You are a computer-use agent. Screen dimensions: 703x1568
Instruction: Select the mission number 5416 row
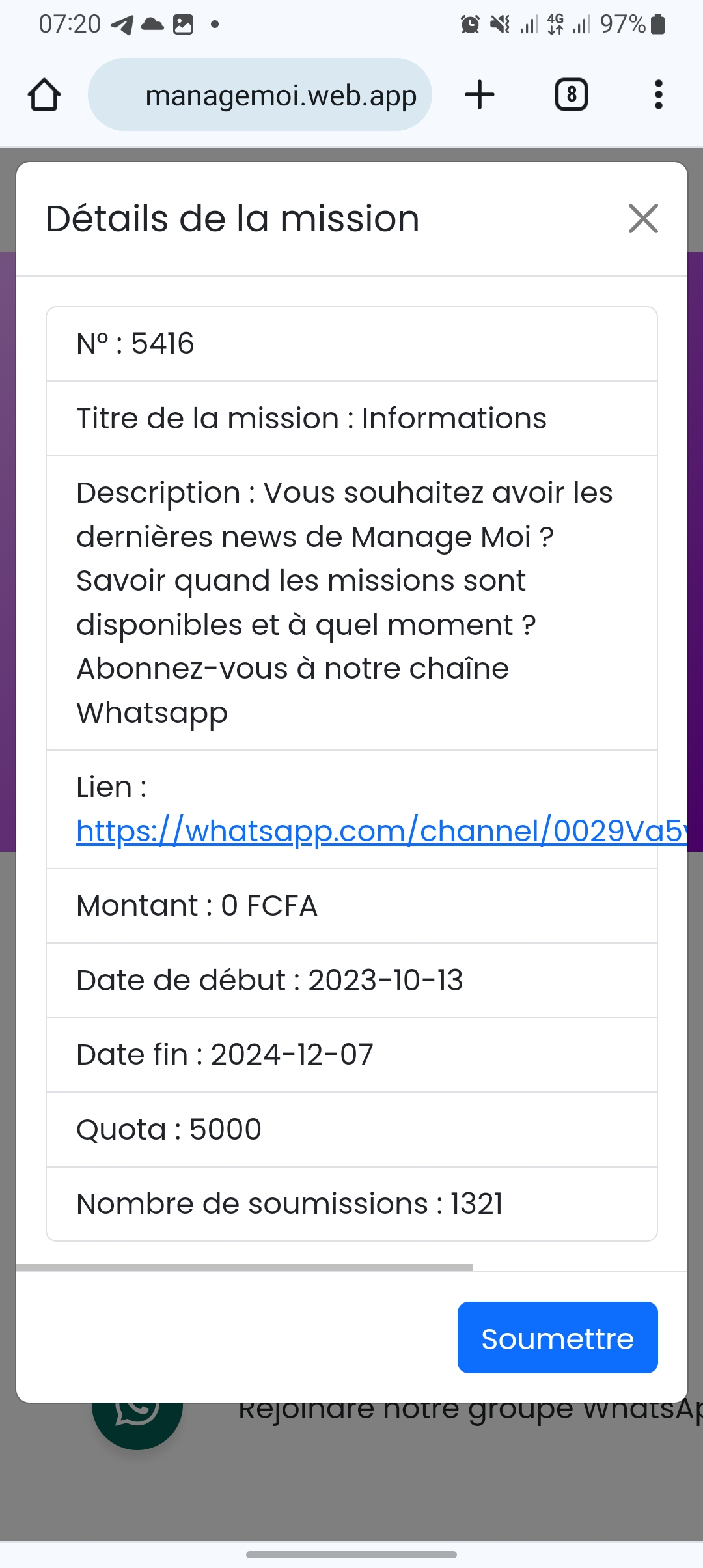(x=351, y=344)
